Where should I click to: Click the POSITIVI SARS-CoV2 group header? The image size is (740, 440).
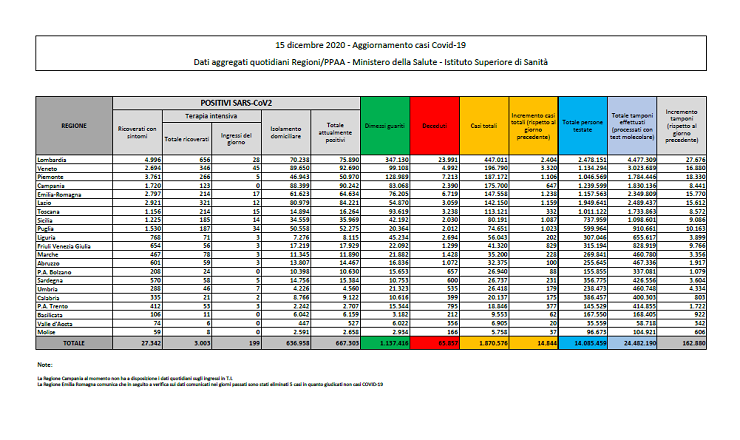click(236, 103)
